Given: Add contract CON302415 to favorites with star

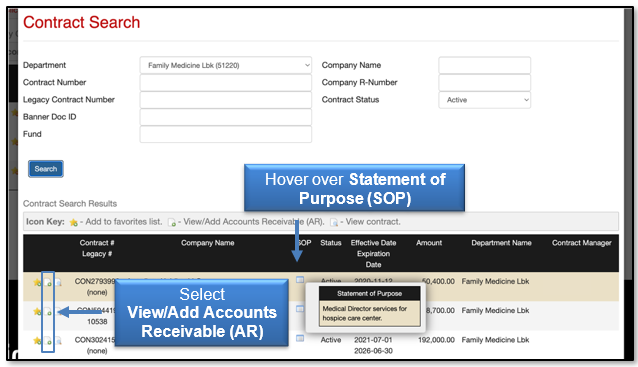Looking at the screenshot, I should pos(37,341).
